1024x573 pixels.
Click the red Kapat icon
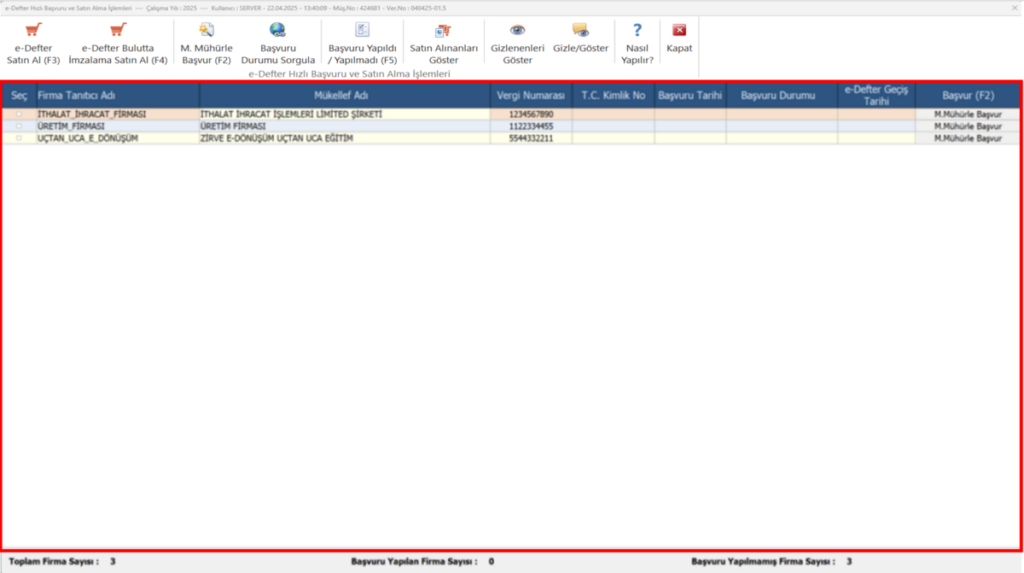click(x=679, y=30)
